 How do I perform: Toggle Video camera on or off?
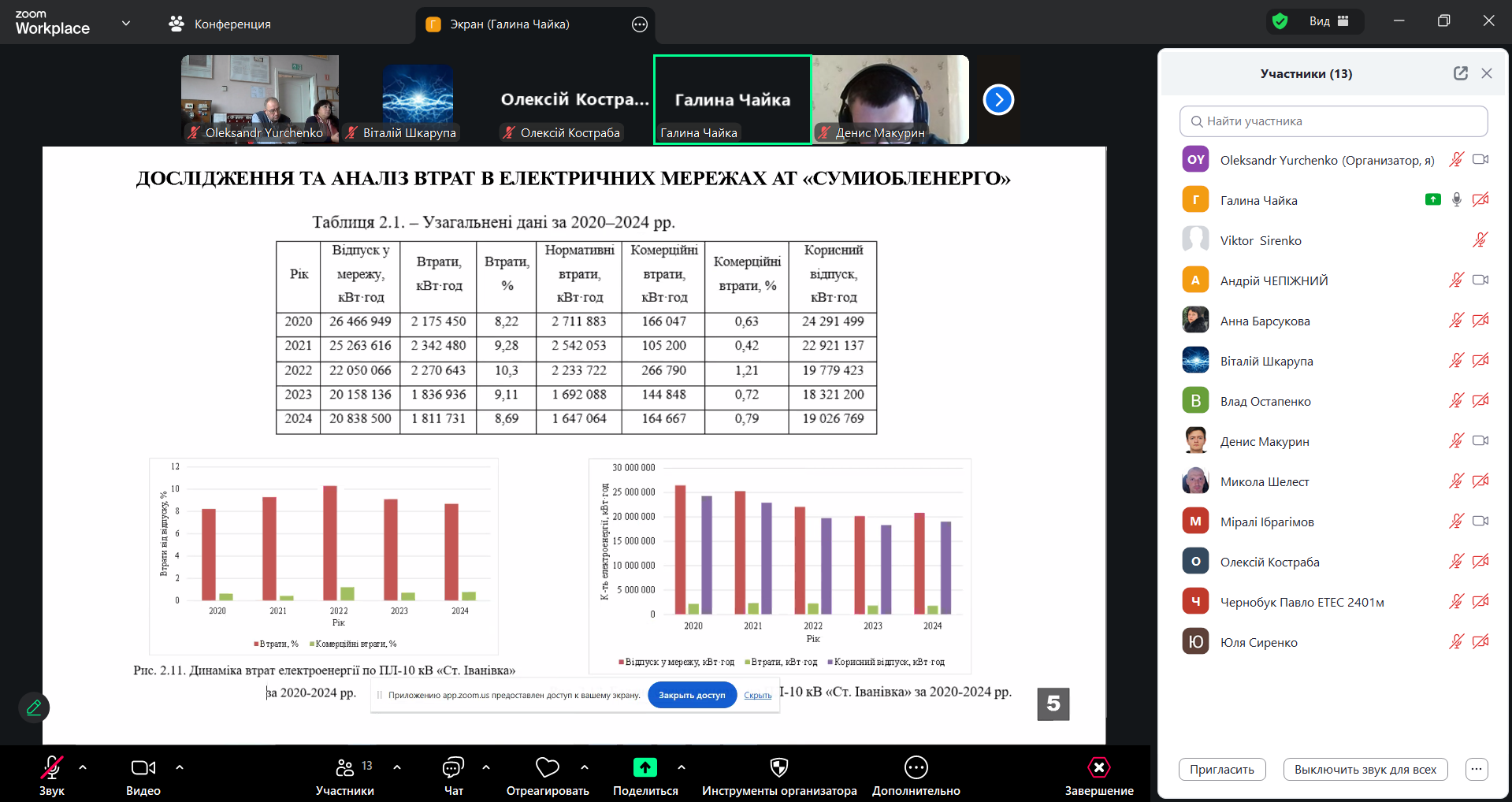coord(143,767)
